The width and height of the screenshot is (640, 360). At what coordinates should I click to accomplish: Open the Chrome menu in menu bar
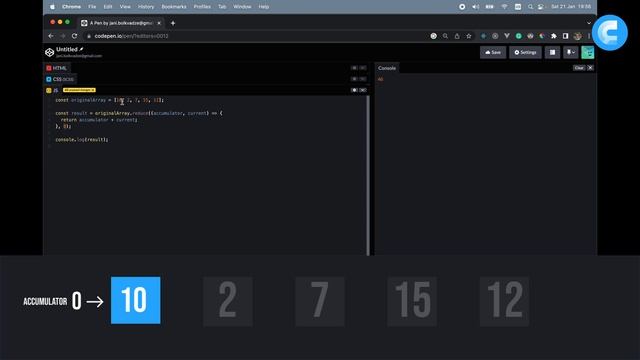click(71, 7)
